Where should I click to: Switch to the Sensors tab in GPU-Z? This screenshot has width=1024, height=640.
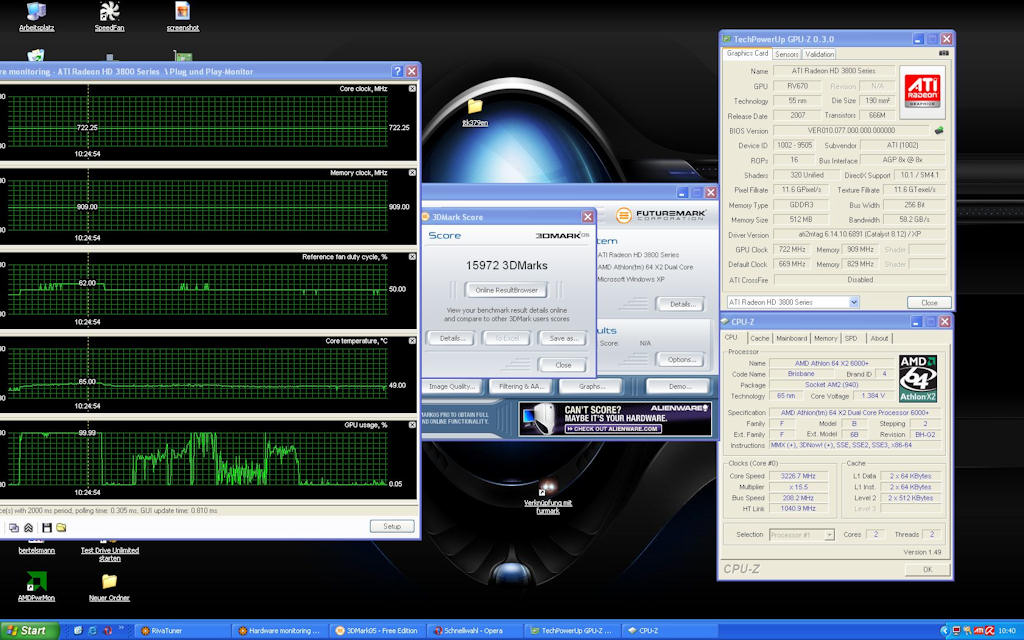click(x=787, y=54)
